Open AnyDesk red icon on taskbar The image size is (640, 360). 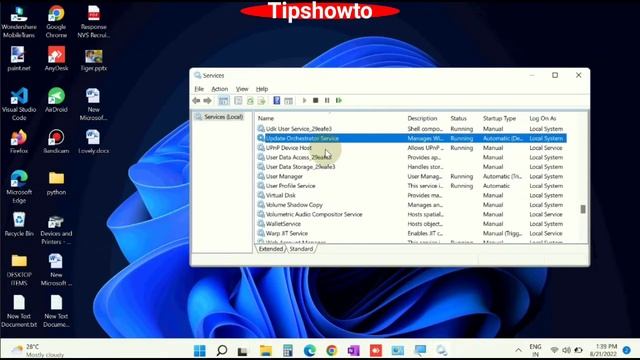[x=376, y=350]
